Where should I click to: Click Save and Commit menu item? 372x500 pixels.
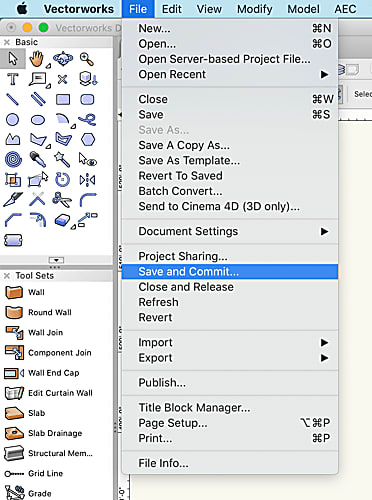230,272
